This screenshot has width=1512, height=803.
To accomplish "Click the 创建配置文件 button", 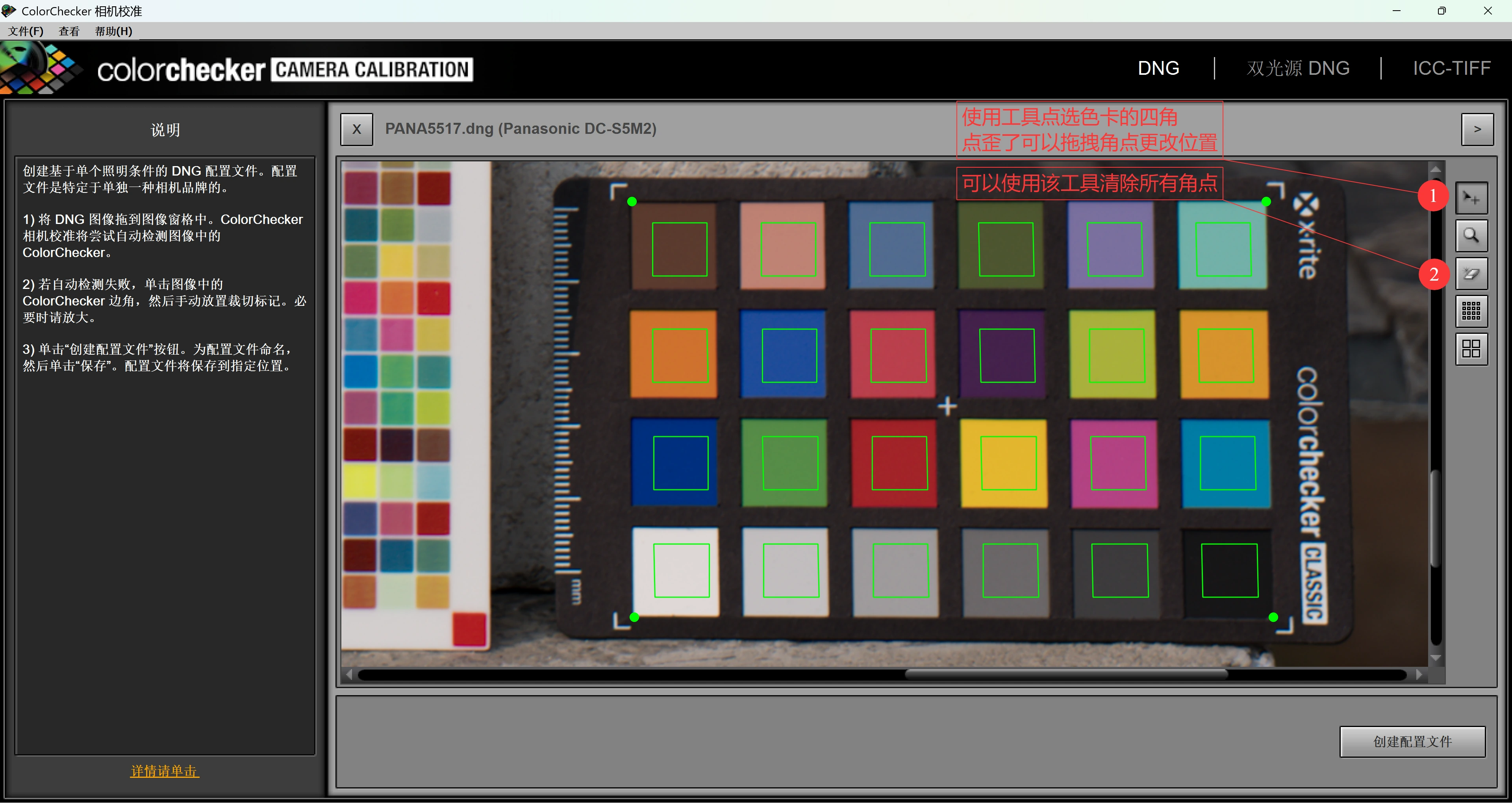I will (1412, 741).
